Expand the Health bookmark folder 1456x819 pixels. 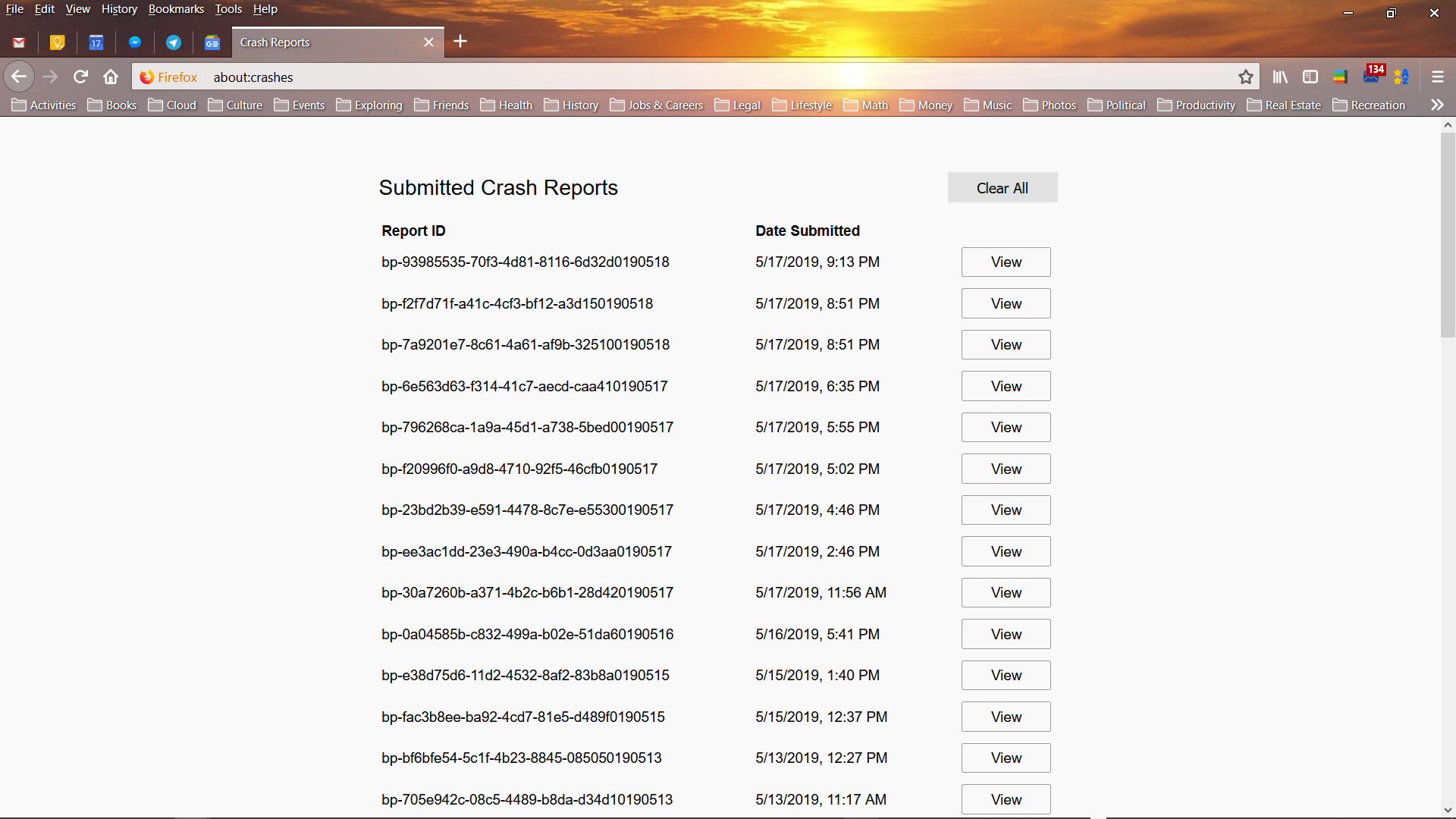point(507,105)
